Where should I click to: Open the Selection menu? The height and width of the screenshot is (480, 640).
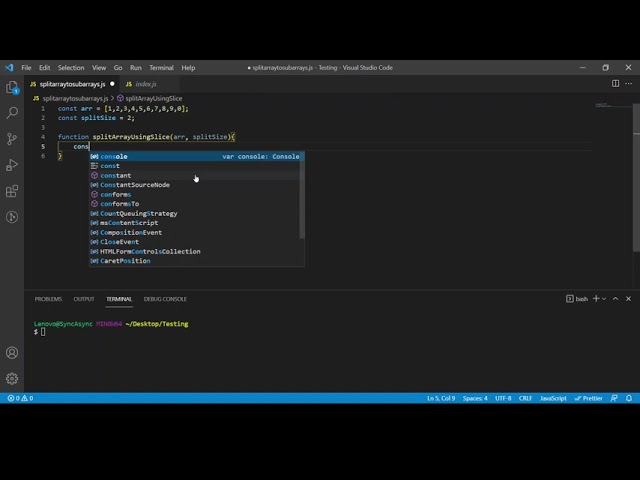71,68
